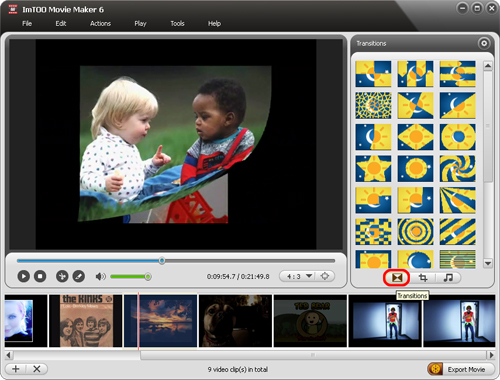Open the Actions menu

[x=100, y=23]
